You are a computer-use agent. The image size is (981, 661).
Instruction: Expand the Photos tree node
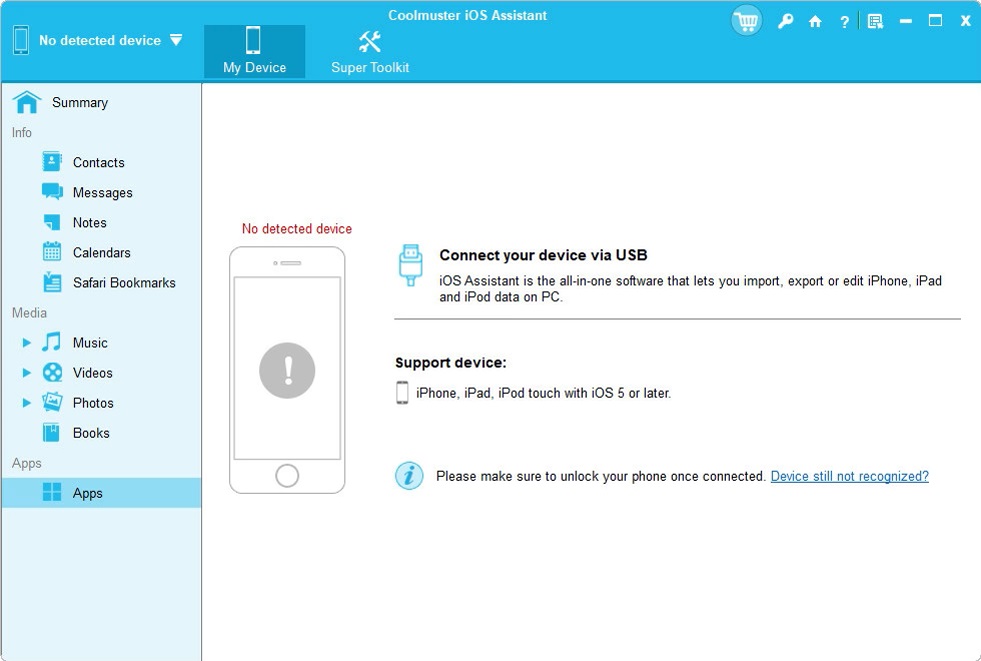pos(26,403)
